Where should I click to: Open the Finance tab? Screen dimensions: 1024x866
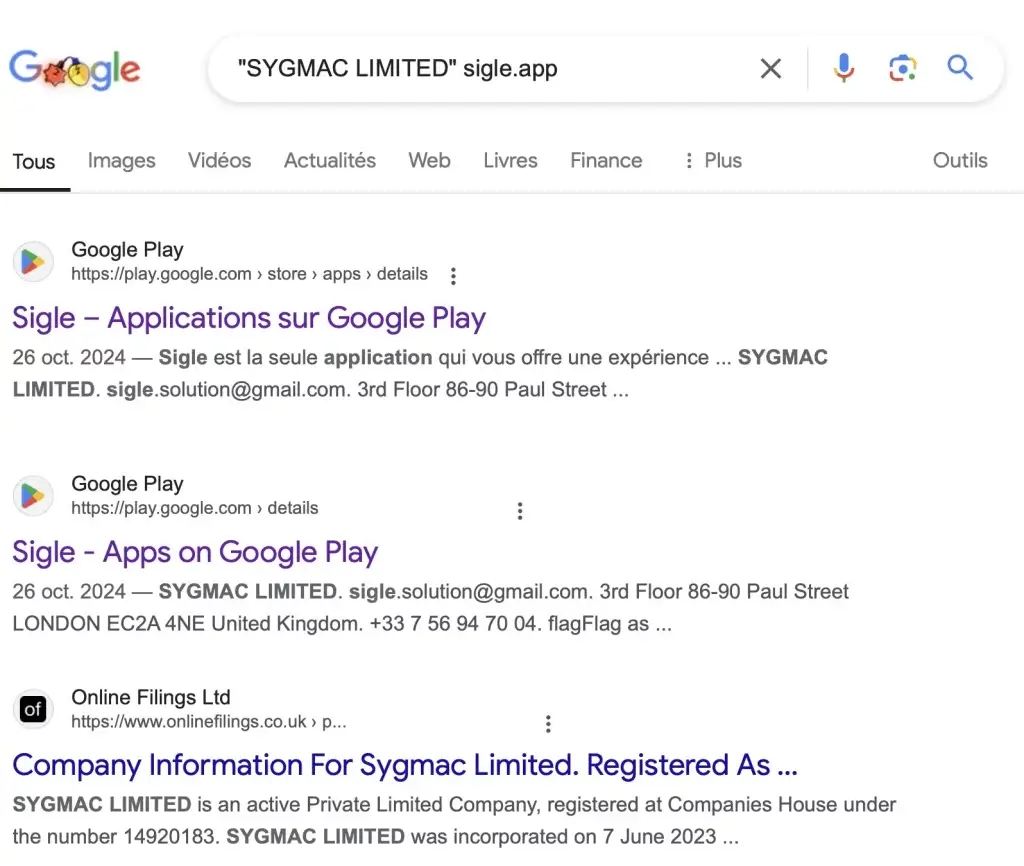pos(606,161)
